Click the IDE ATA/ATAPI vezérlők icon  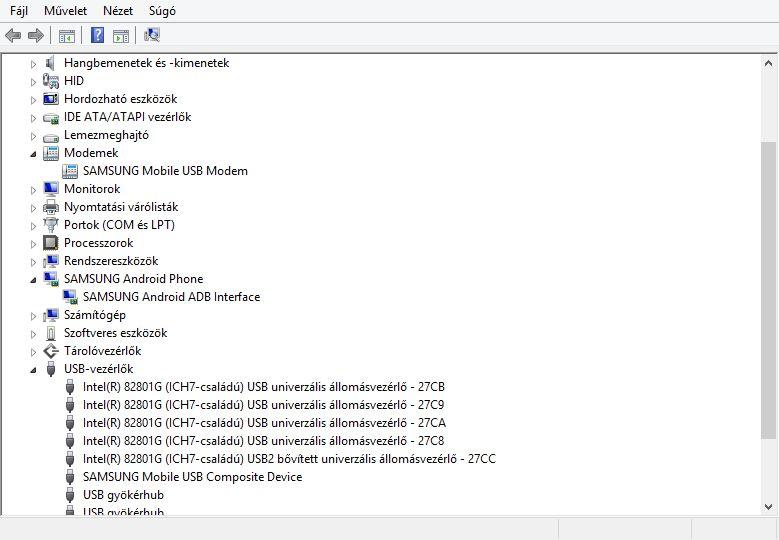click(x=51, y=118)
